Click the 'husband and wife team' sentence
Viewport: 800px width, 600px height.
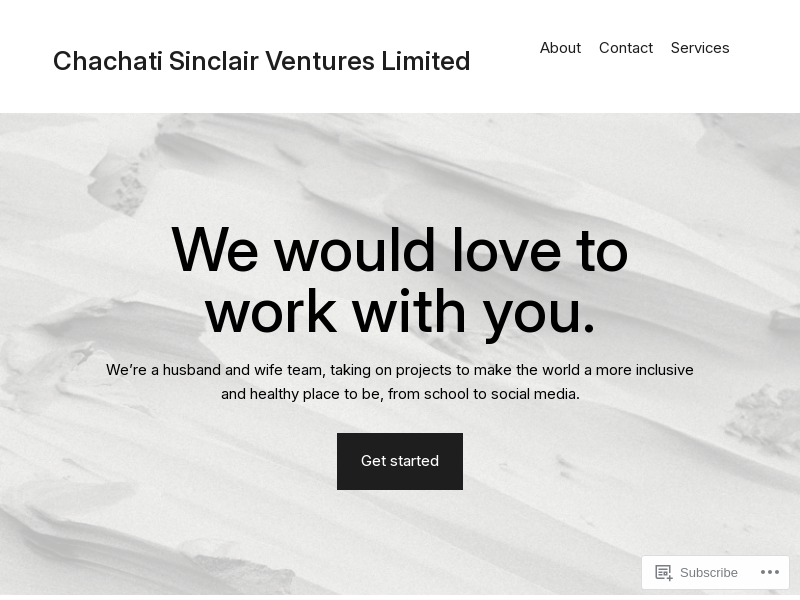[400, 370]
